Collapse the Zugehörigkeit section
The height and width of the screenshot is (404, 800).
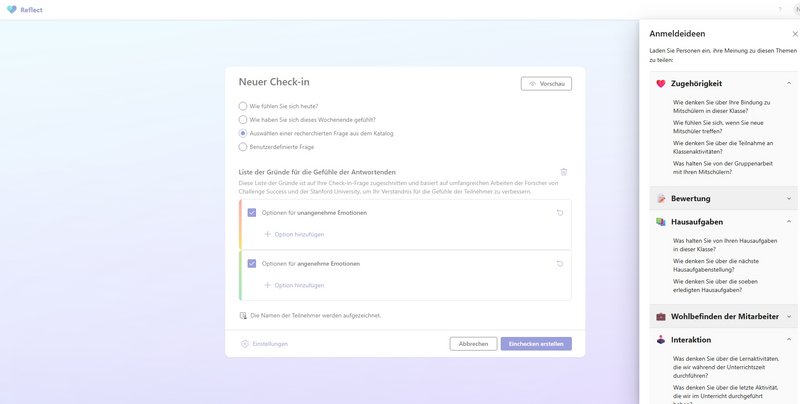(x=789, y=84)
